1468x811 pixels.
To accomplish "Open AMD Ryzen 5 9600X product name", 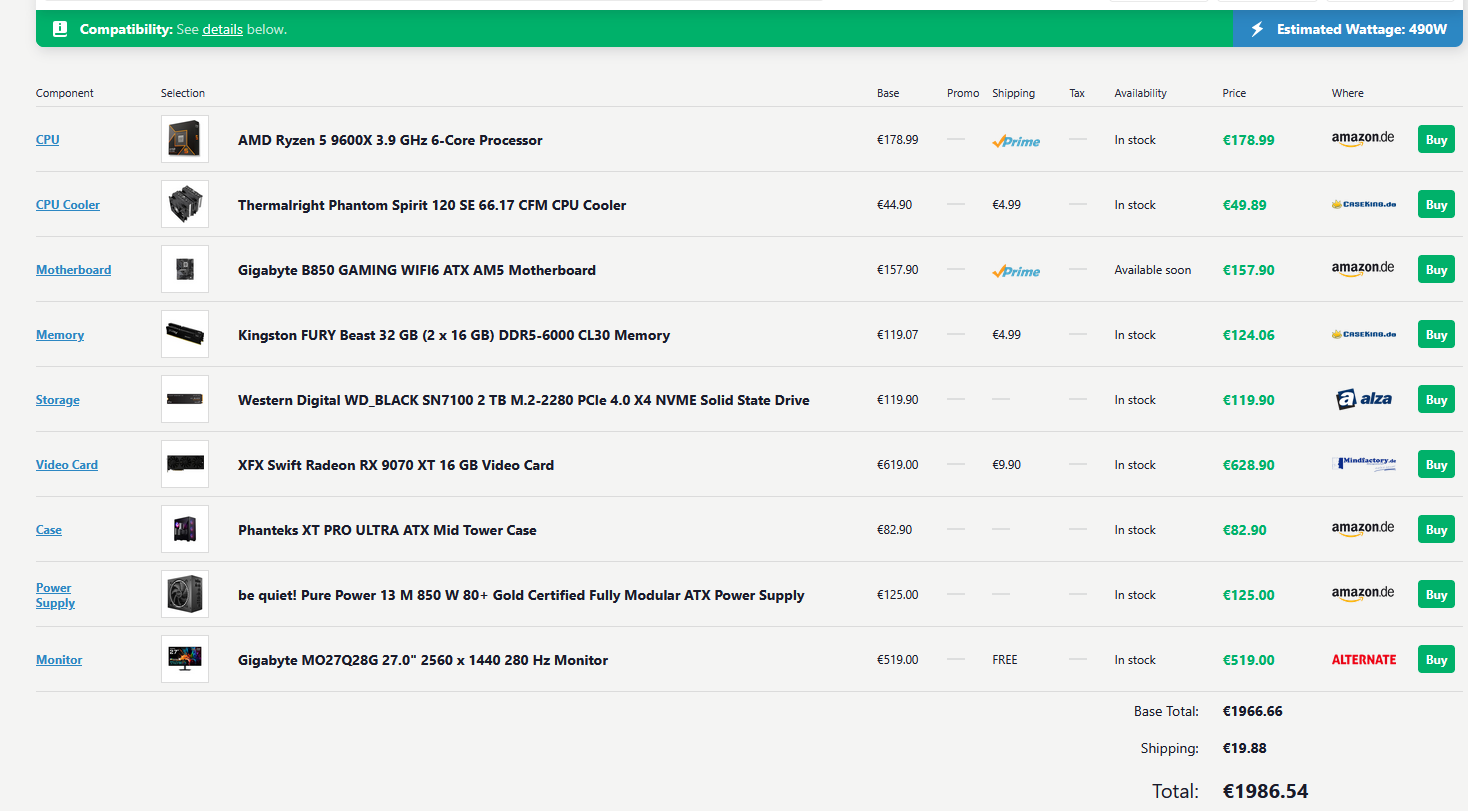I will pyautogui.click(x=390, y=140).
